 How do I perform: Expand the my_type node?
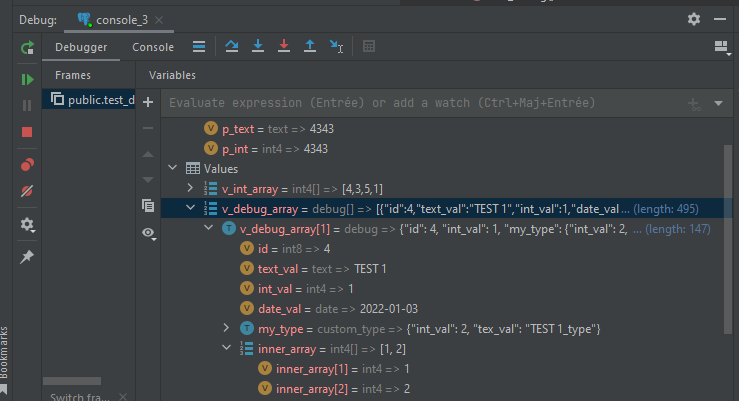226,328
